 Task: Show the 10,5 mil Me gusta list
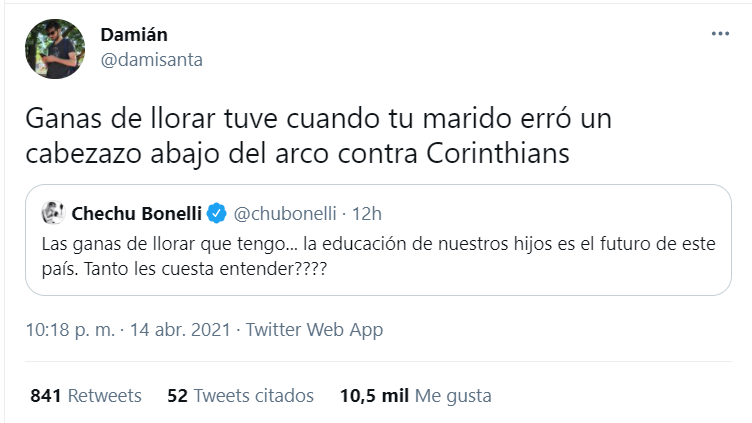point(414,395)
